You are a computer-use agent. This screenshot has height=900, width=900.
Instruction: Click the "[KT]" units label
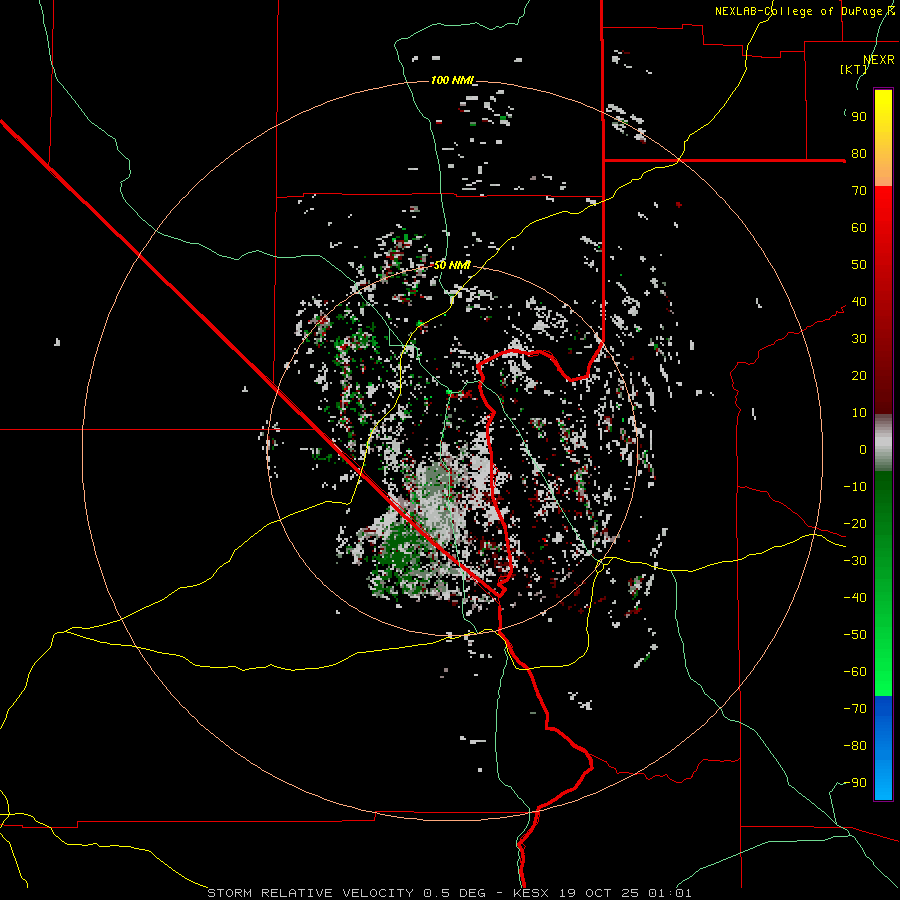[x=853, y=69]
